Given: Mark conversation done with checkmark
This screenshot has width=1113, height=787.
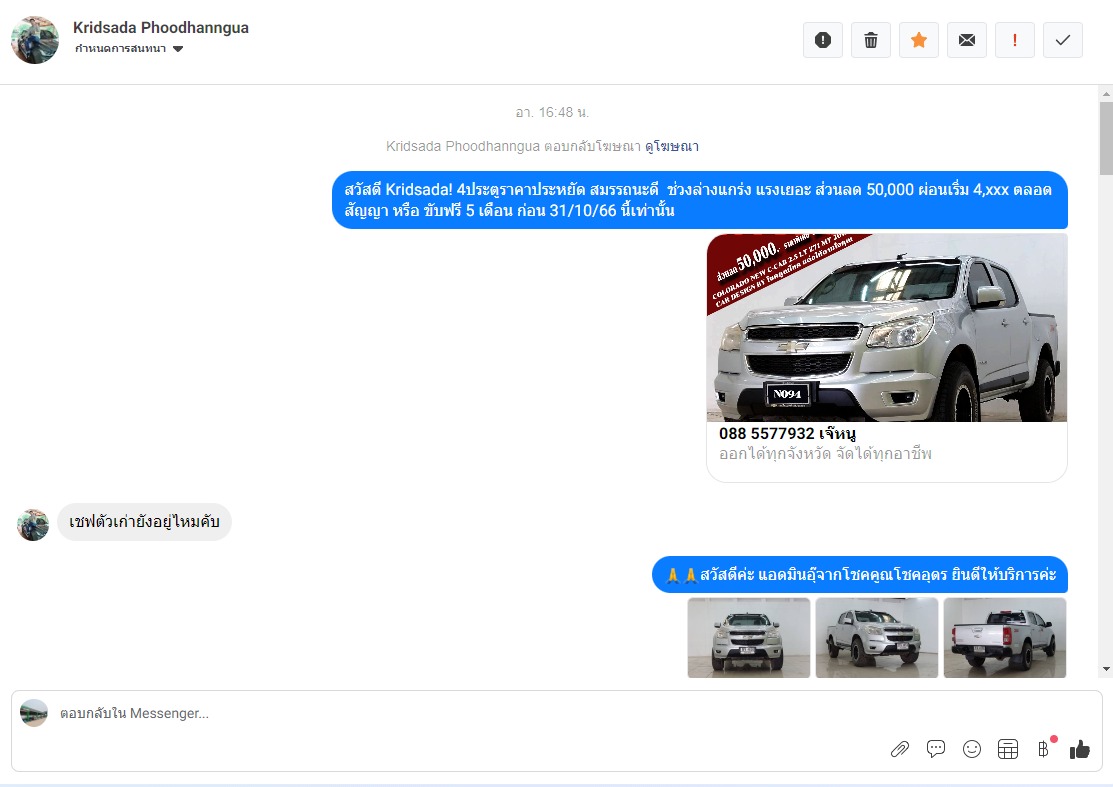Looking at the screenshot, I should point(1063,40).
